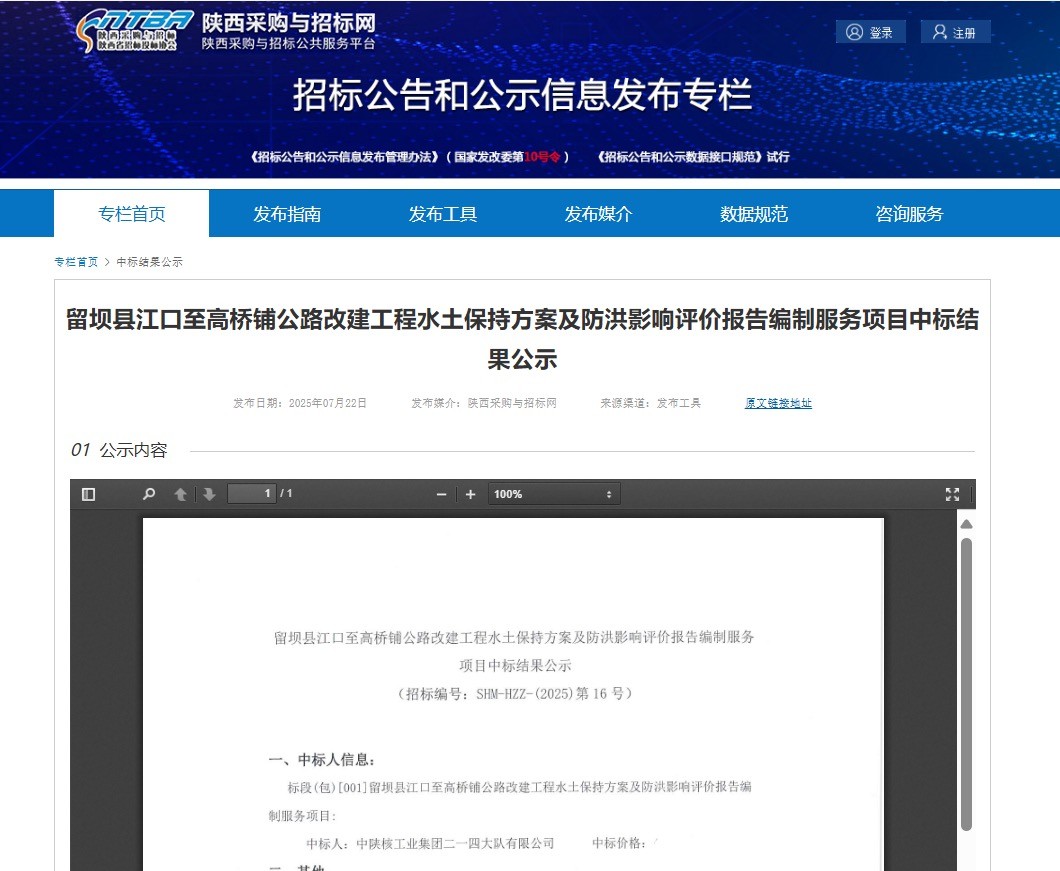
Task: Select 发布媒介 in navigation bar
Action: click(x=598, y=214)
